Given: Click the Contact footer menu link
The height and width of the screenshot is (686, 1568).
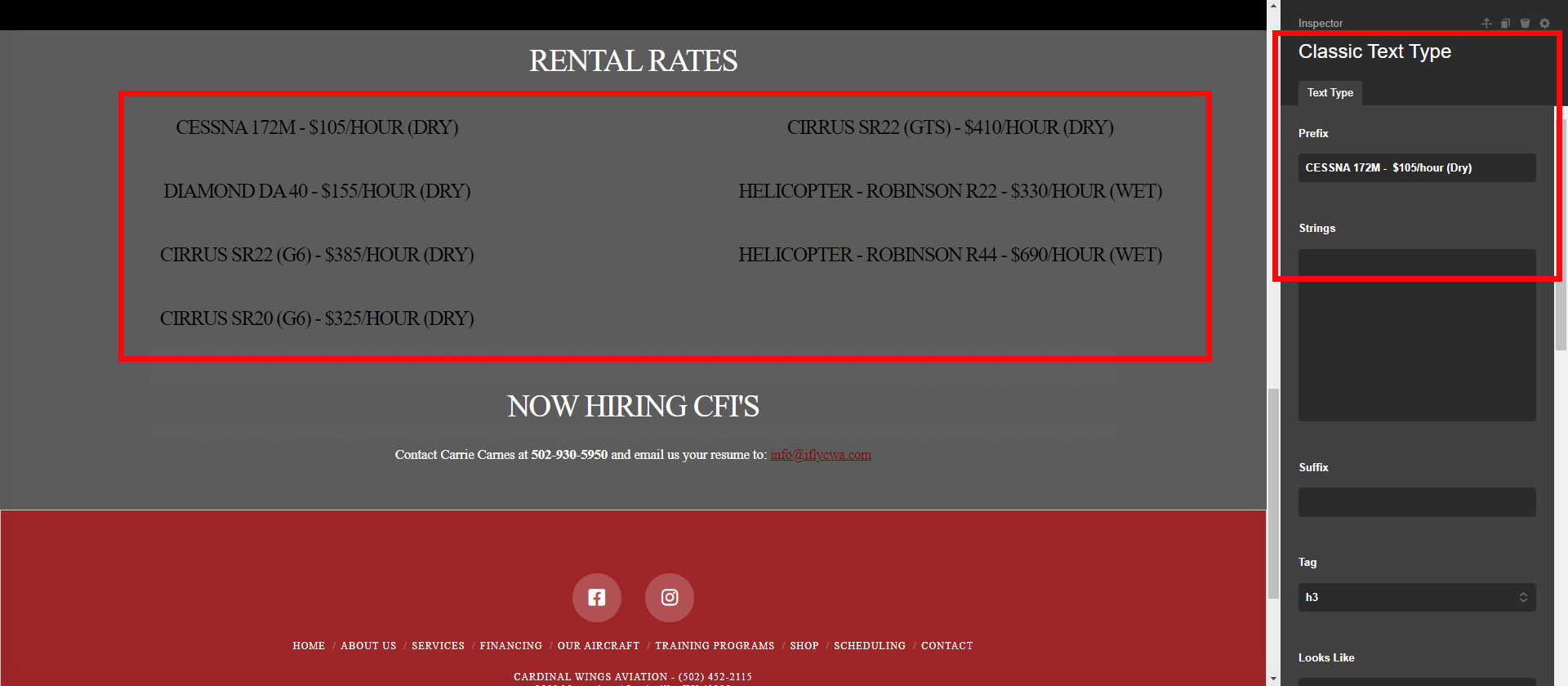Looking at the screenshot, I should tap(947, 646).
